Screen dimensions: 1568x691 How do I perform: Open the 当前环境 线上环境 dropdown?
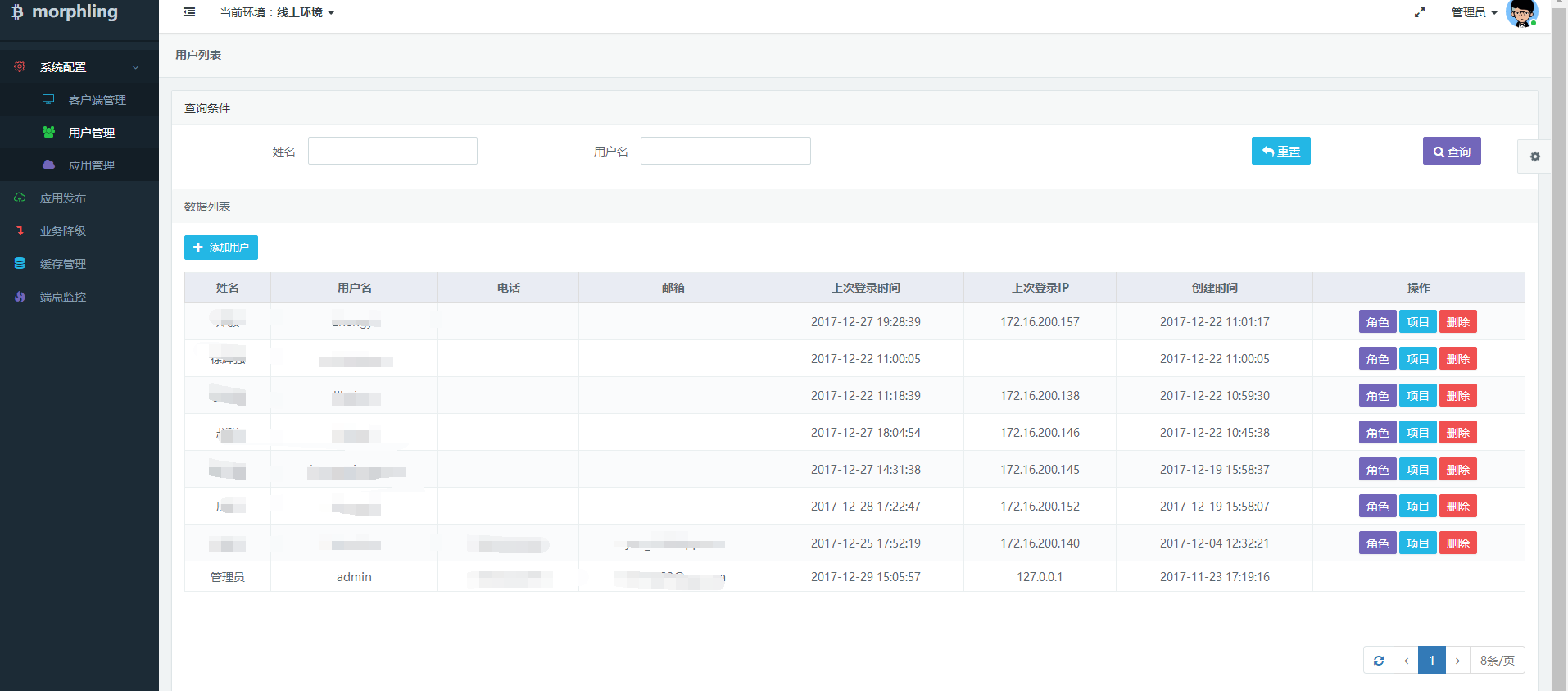277,12
